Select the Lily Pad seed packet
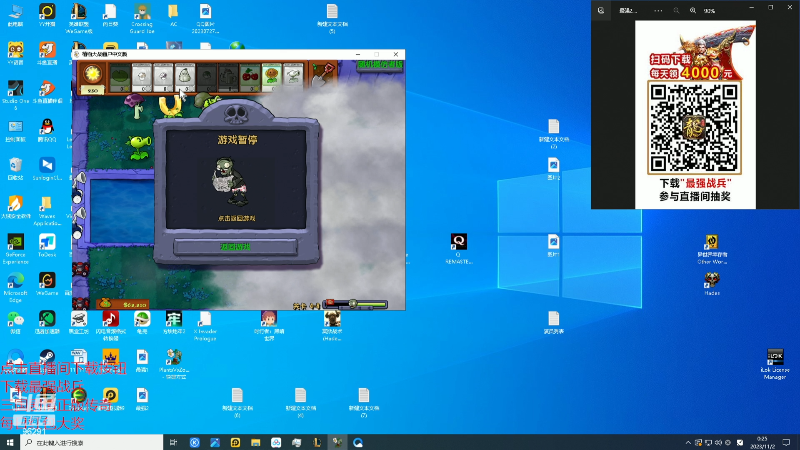The height and width of the screenshot is (450, 800). click(120, 78)
